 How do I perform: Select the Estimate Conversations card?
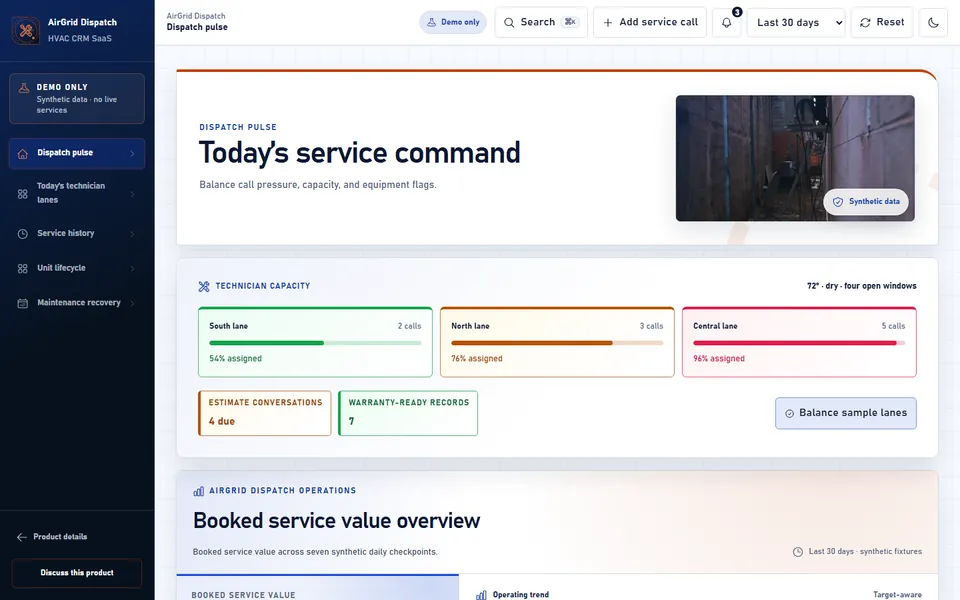click(264, 413)
